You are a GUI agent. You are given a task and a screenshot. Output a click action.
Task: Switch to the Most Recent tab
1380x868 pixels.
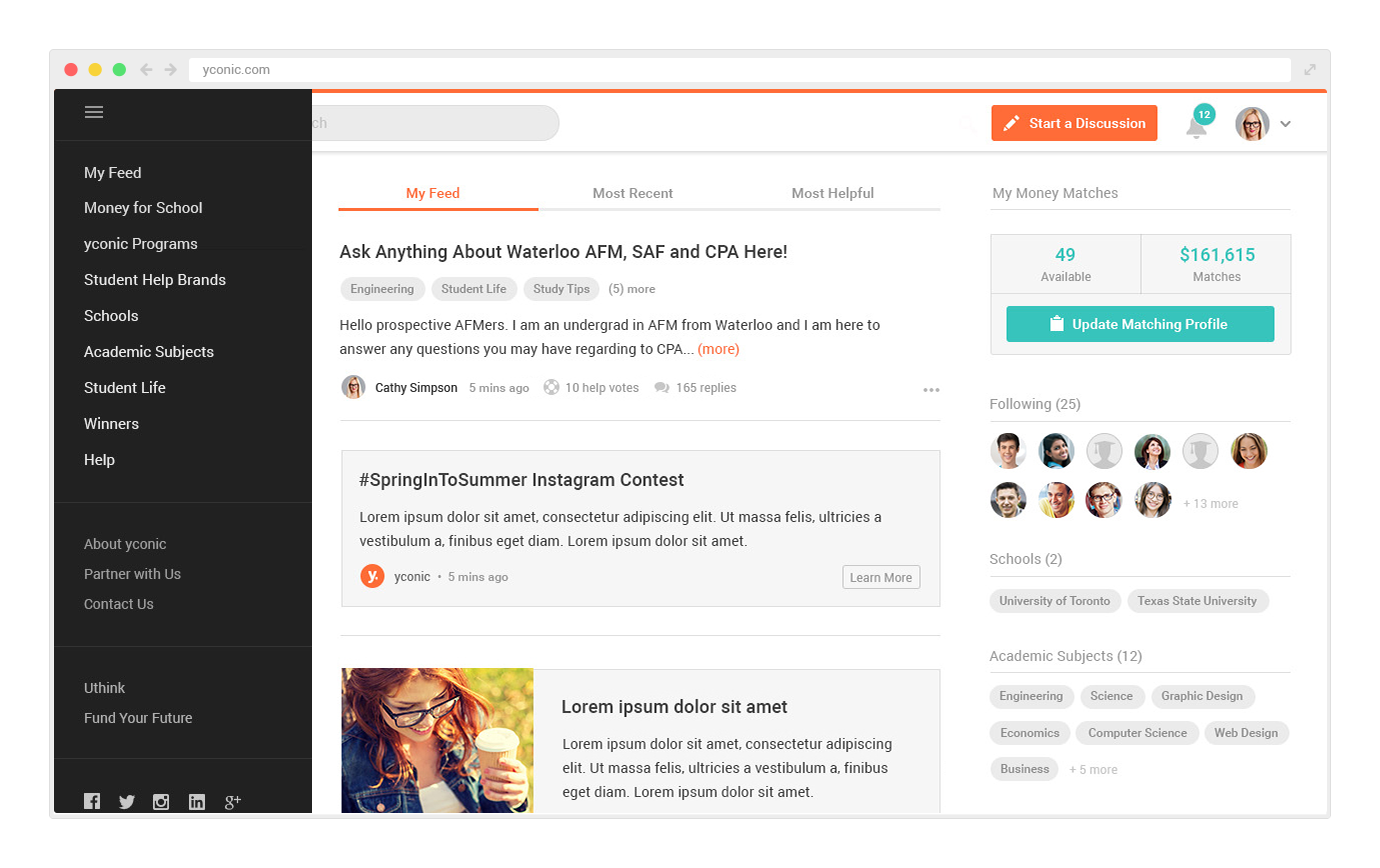[633, 193]
